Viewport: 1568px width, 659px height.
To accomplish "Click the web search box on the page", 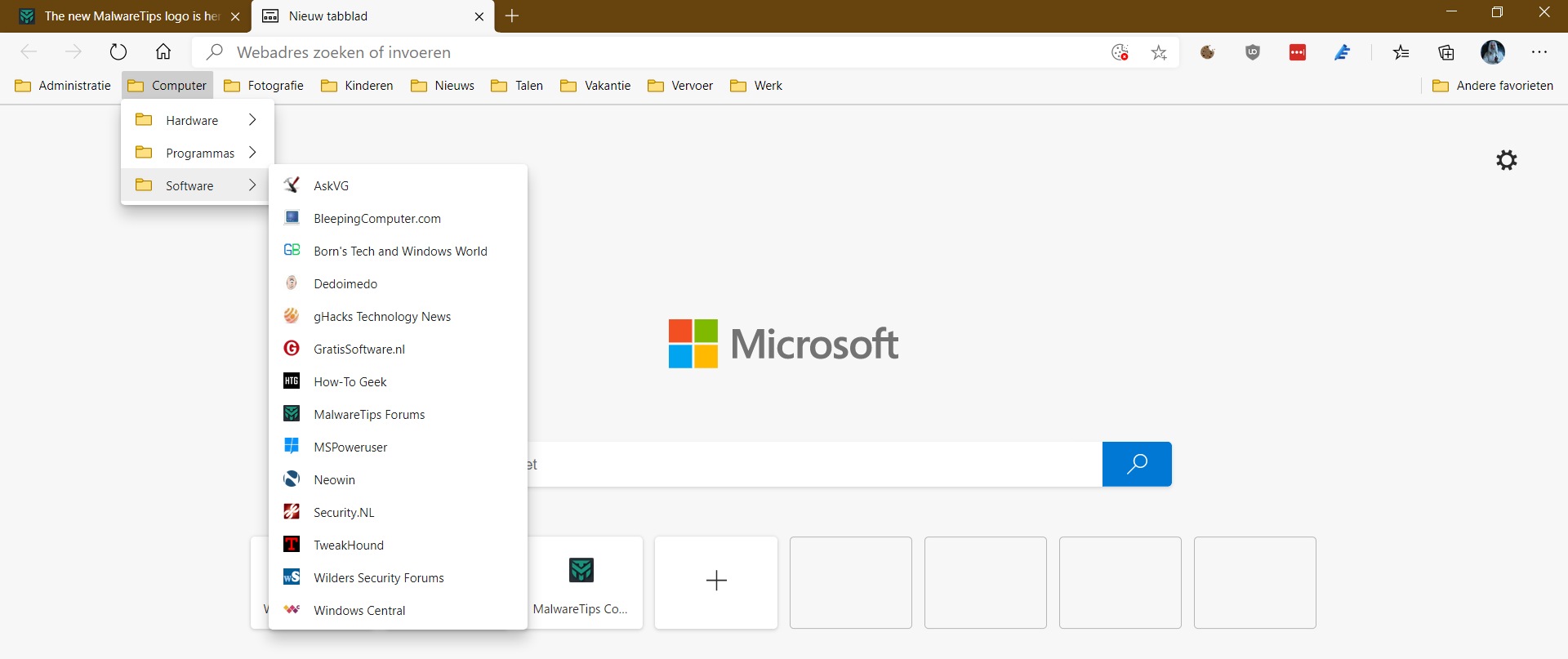I will click(815, 464).
